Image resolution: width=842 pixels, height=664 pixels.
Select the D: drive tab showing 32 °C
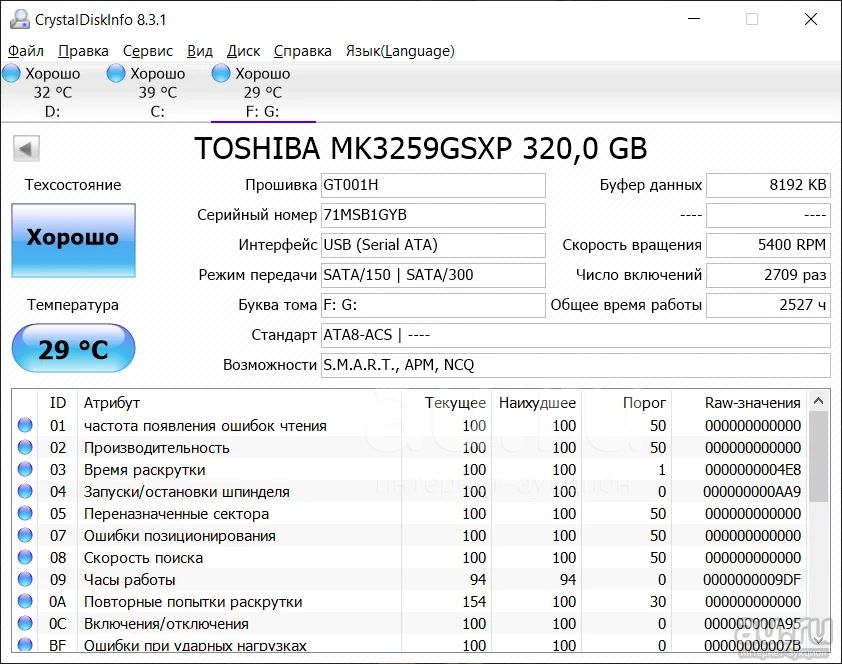click(53, 92)
